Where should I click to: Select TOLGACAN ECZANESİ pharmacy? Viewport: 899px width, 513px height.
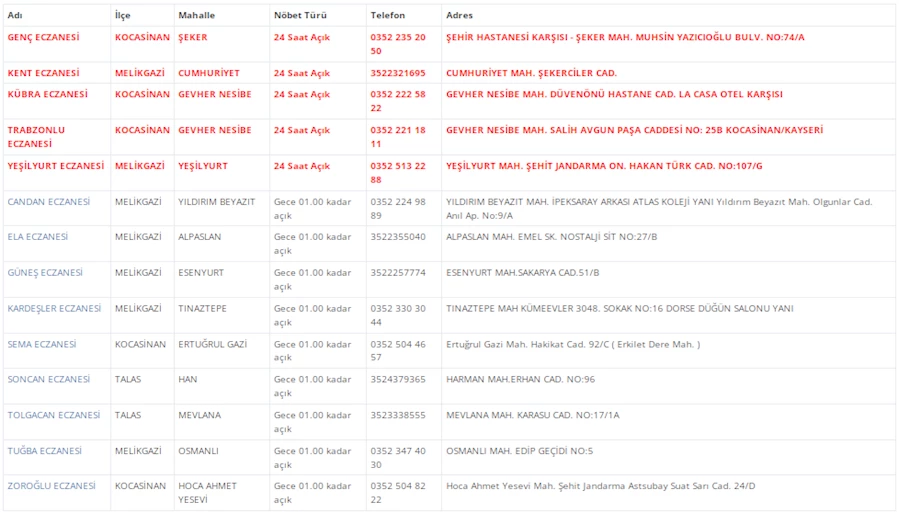tap(54, 415)
